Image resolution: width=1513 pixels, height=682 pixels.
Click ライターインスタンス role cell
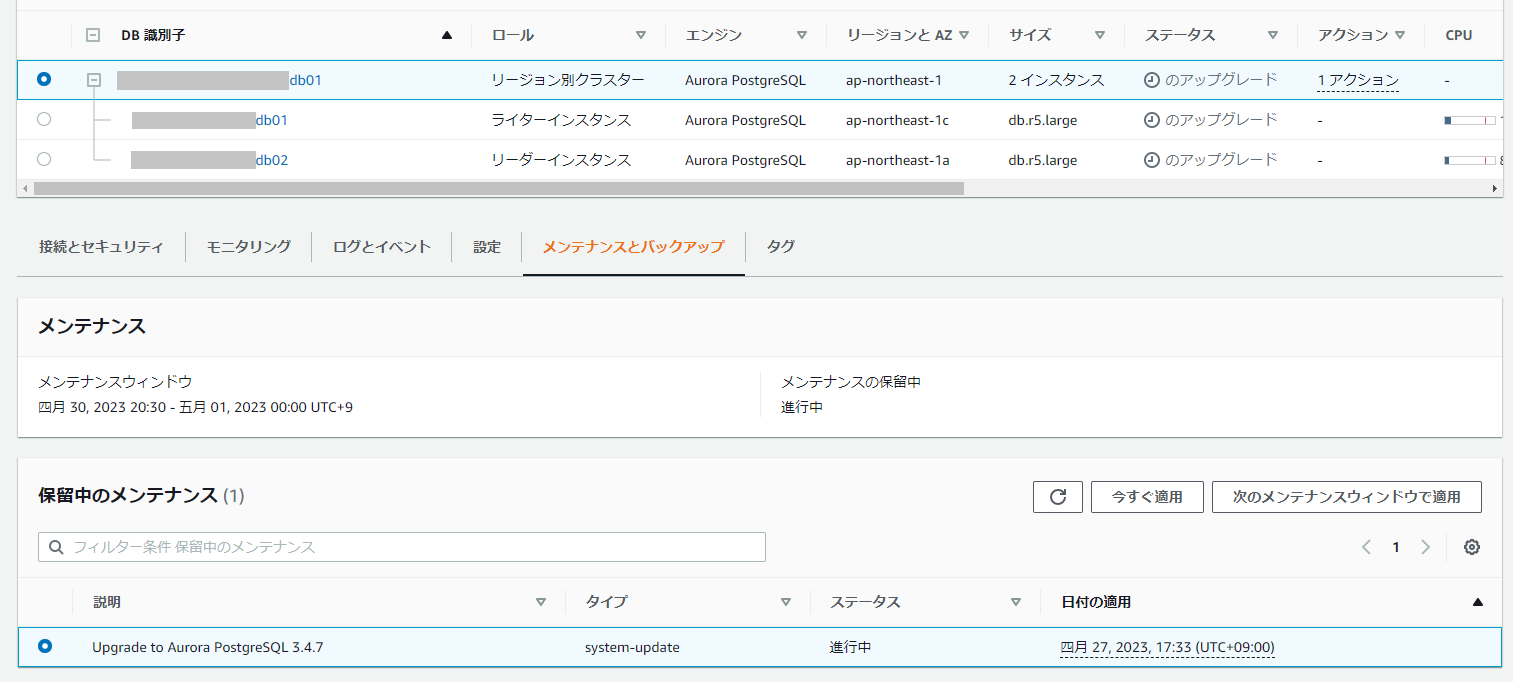[561, 120]
